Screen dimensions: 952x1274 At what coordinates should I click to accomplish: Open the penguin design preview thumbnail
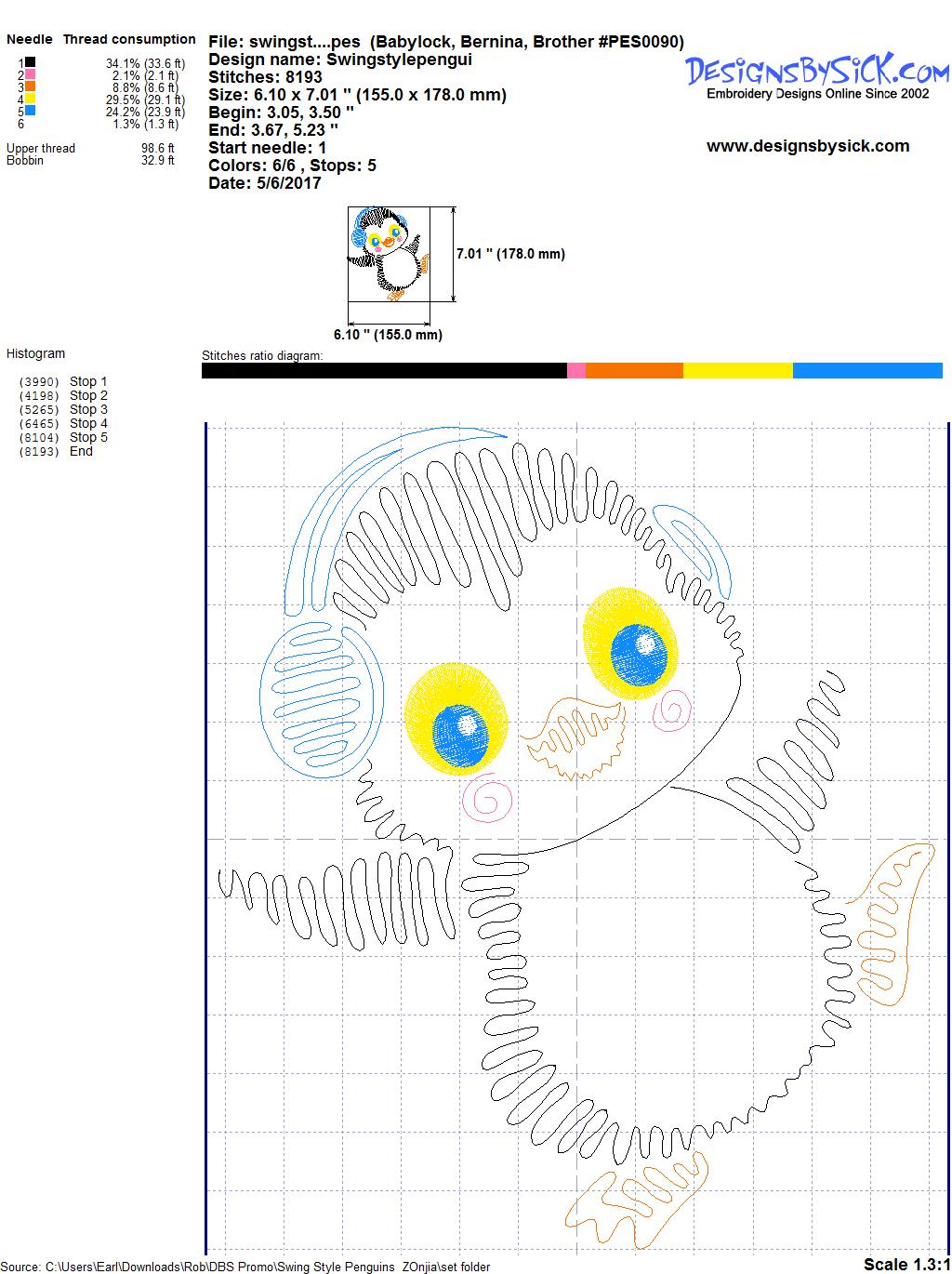point(389,254)
